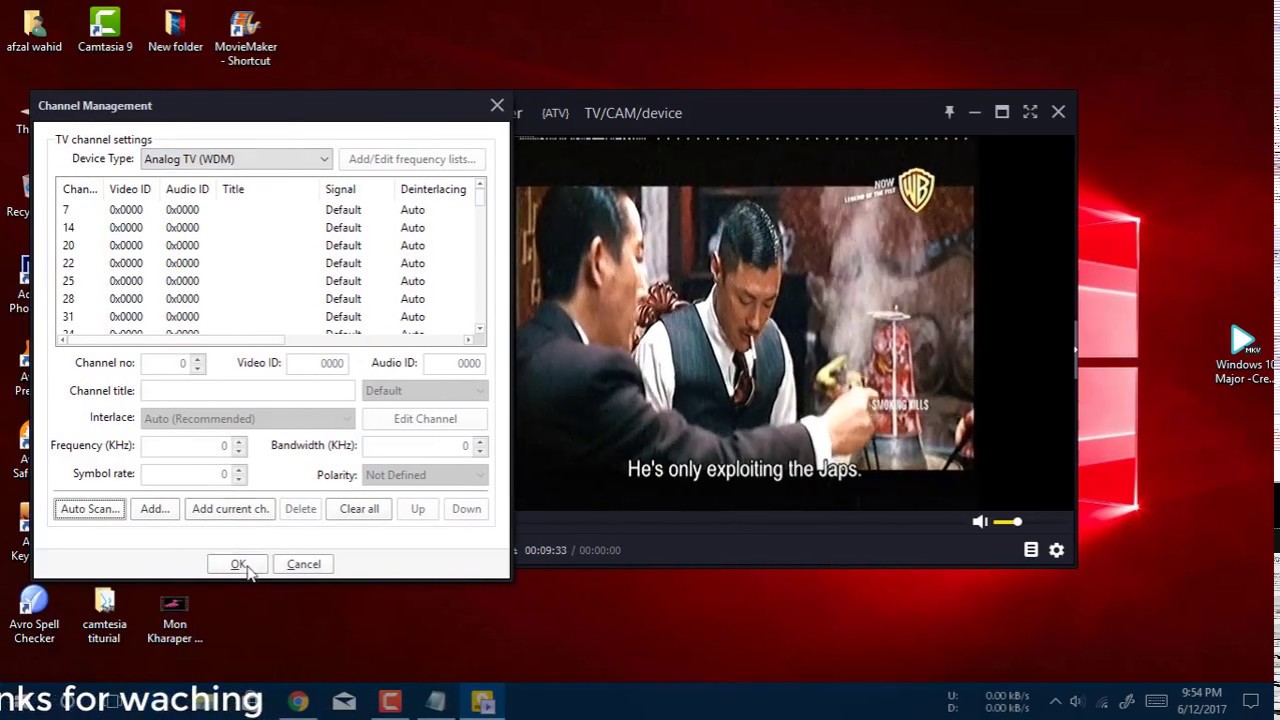Open the taskbar clock showing 9:54 PM
Screen dimensions: 1280x720
1201,701
